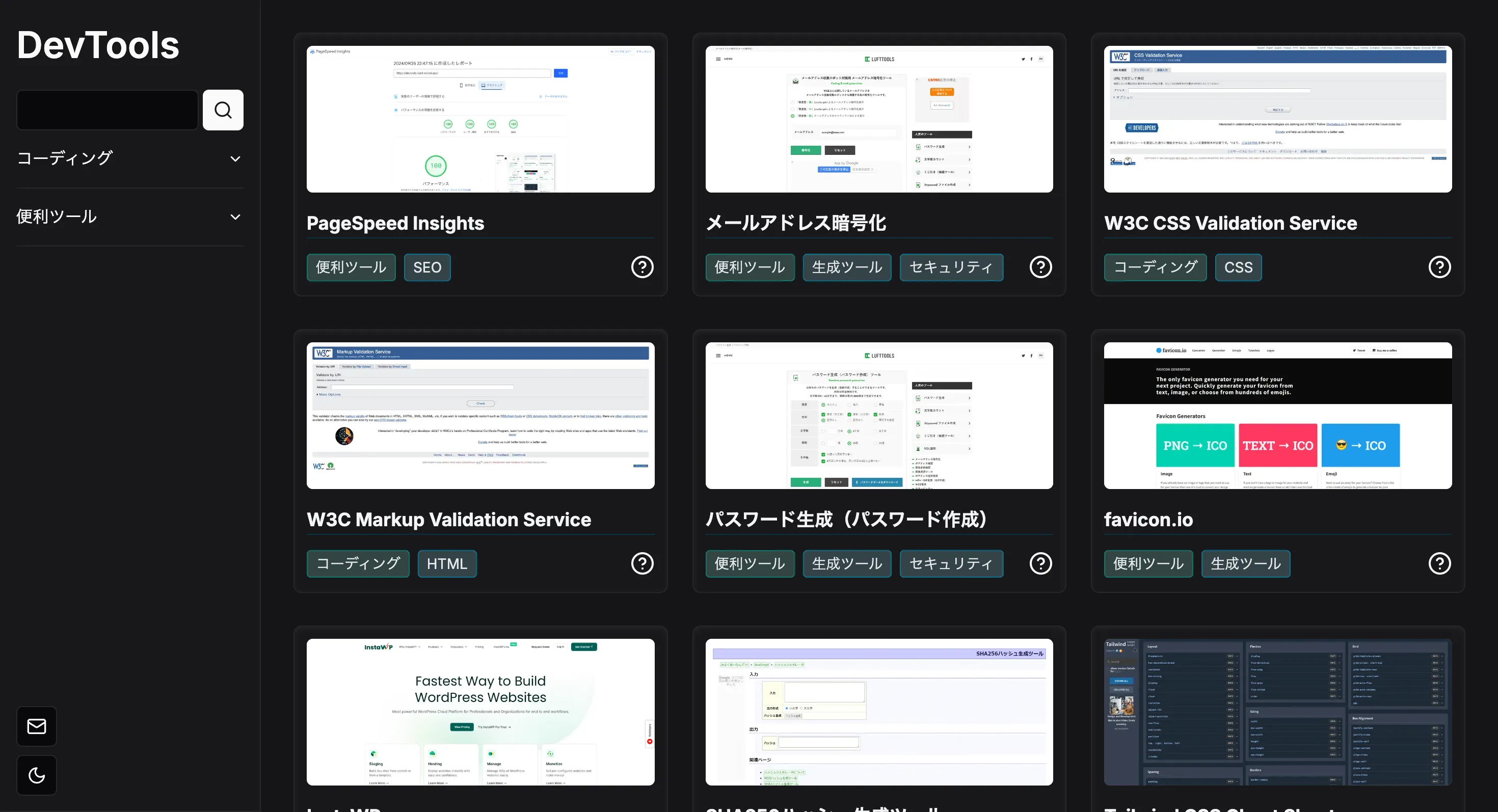Select コーディング tag on W3C CSS Validation card
The width and height of the screenshot is (1498, 812).
[x=1156, y=267]
